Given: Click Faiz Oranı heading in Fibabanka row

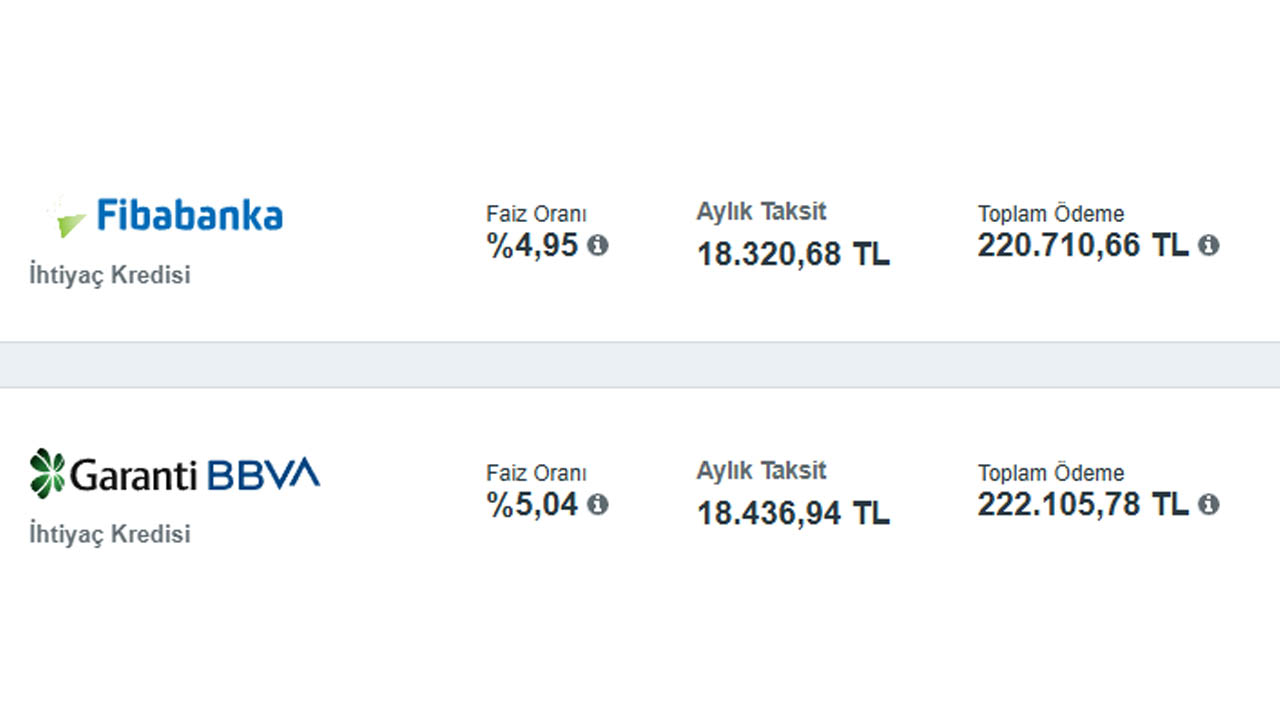Looking at the screenshot, I should pos(537,214).
